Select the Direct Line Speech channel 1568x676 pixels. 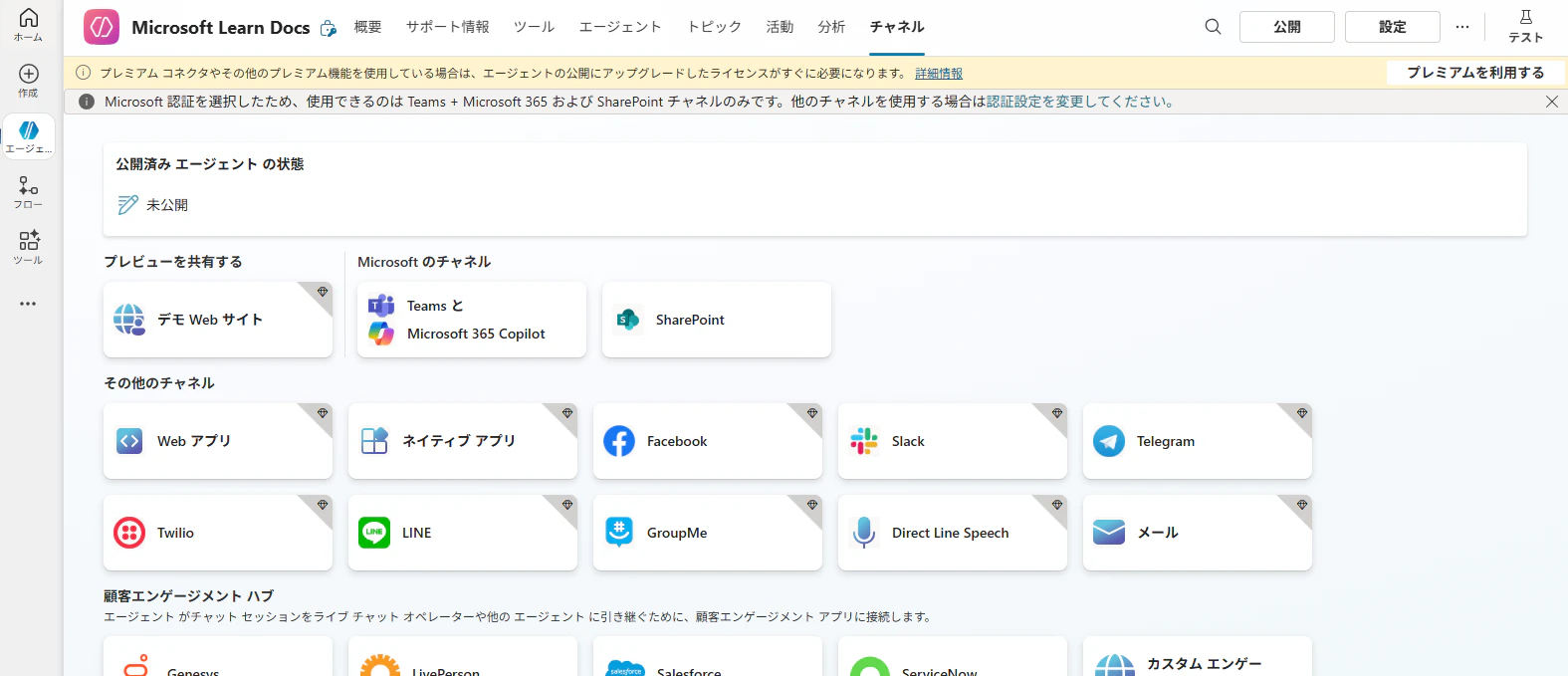coord(953,533)
